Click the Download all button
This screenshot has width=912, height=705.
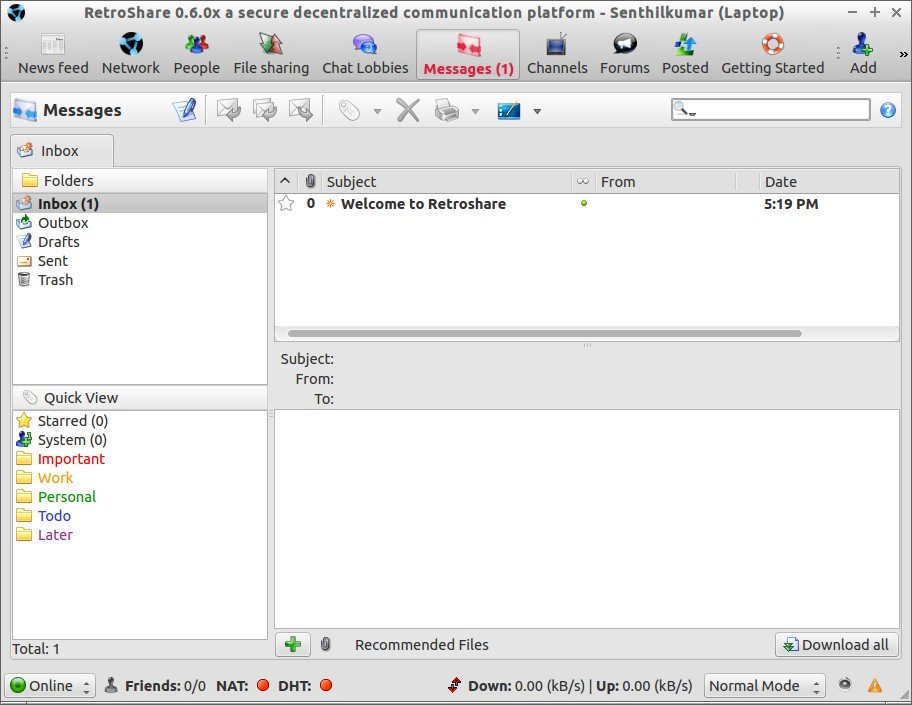point(836,645)
